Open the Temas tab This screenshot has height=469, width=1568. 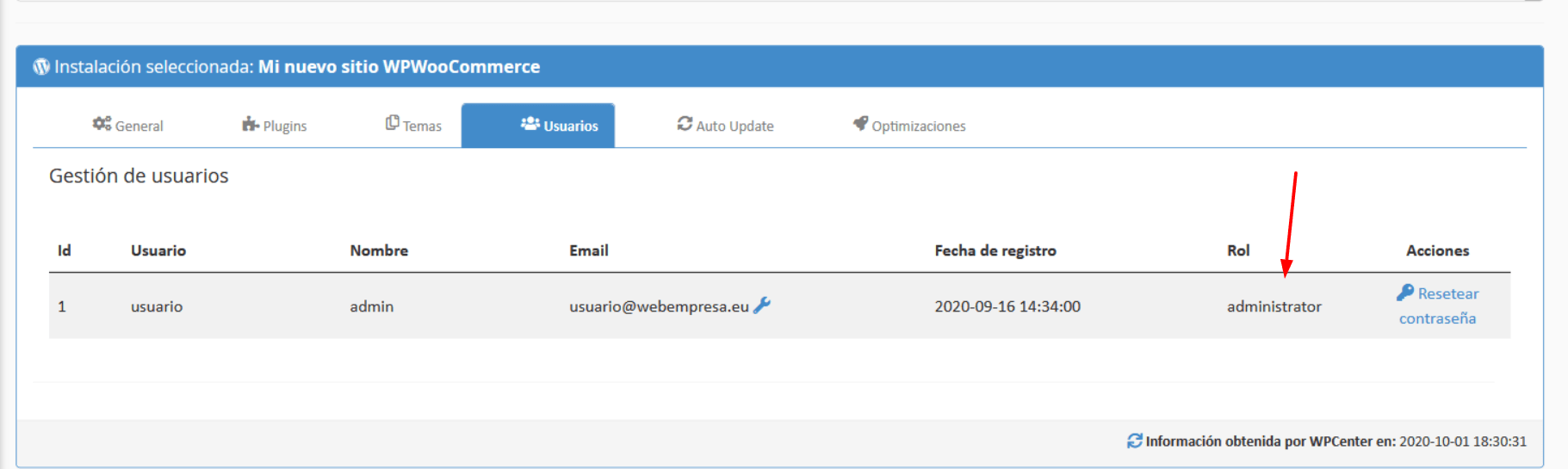(x=413, y=126)
